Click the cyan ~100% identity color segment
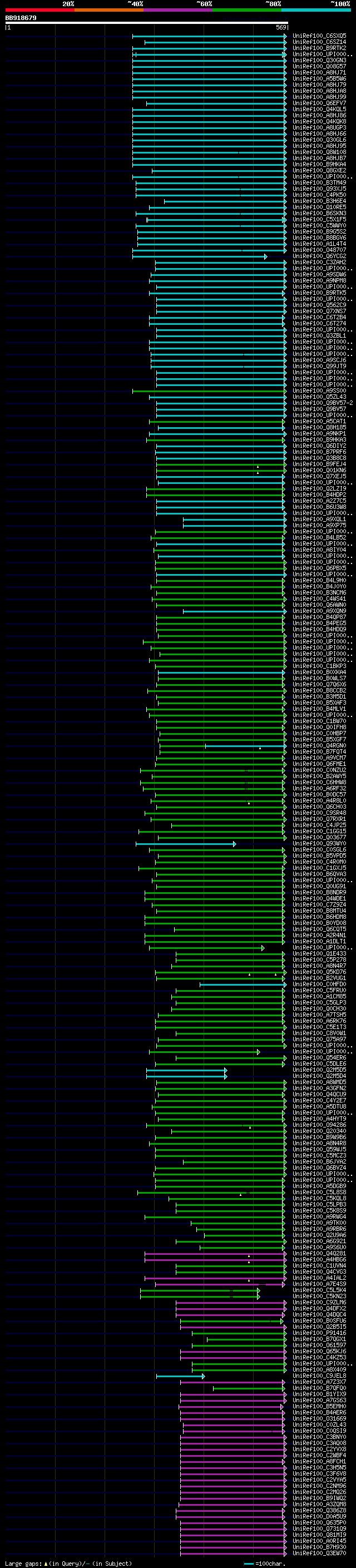 (317, 11)
